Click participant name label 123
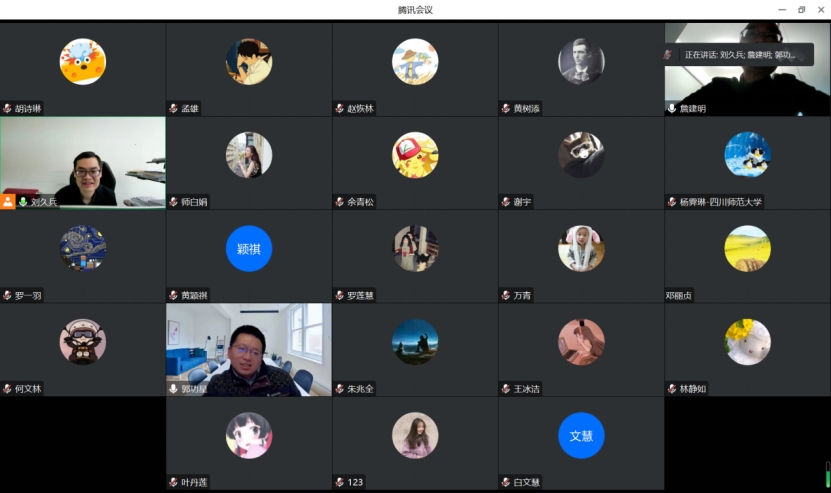Screen dimensions: 831x493 [355, 482]
